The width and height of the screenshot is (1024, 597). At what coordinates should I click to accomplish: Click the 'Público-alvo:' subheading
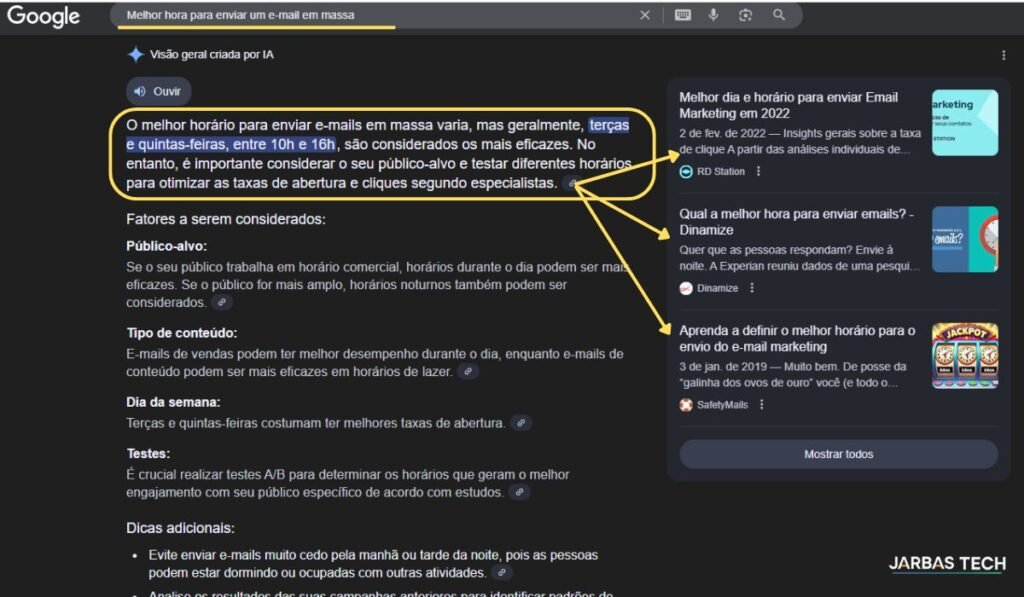coord(167,246)
